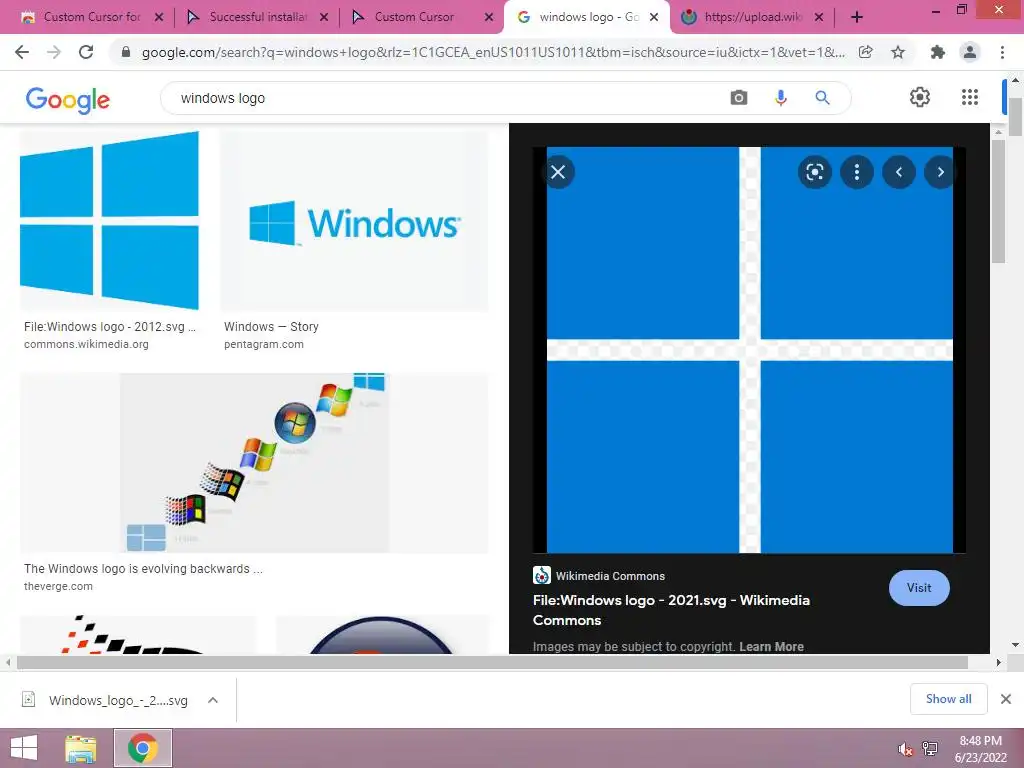This screenshot has height=768, width=1024.
Task: Click Wikimedia Commons source name
Action: pos(610,576)
